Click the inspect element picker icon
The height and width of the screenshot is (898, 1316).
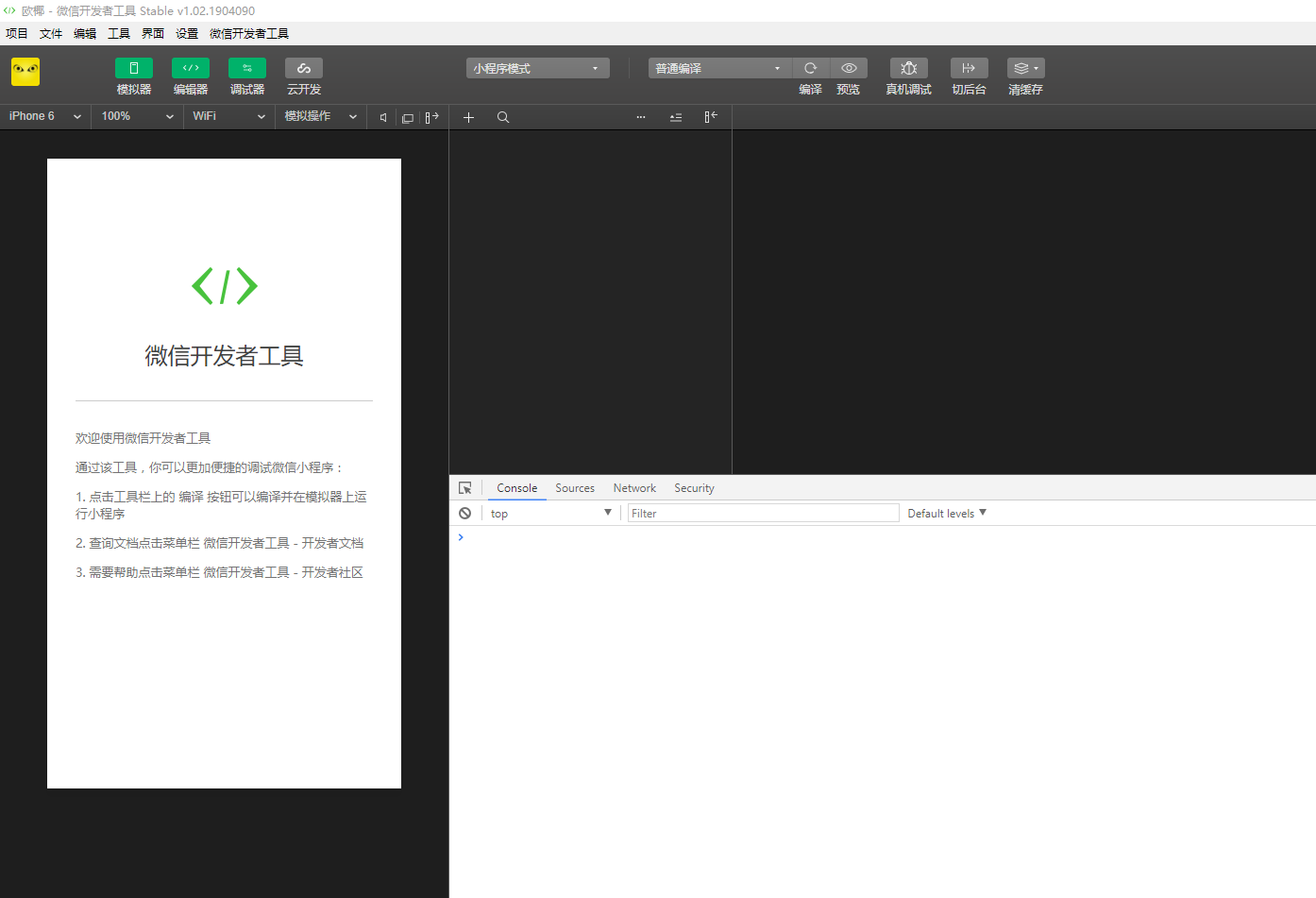pyautogui.click(x=465, y=488)
